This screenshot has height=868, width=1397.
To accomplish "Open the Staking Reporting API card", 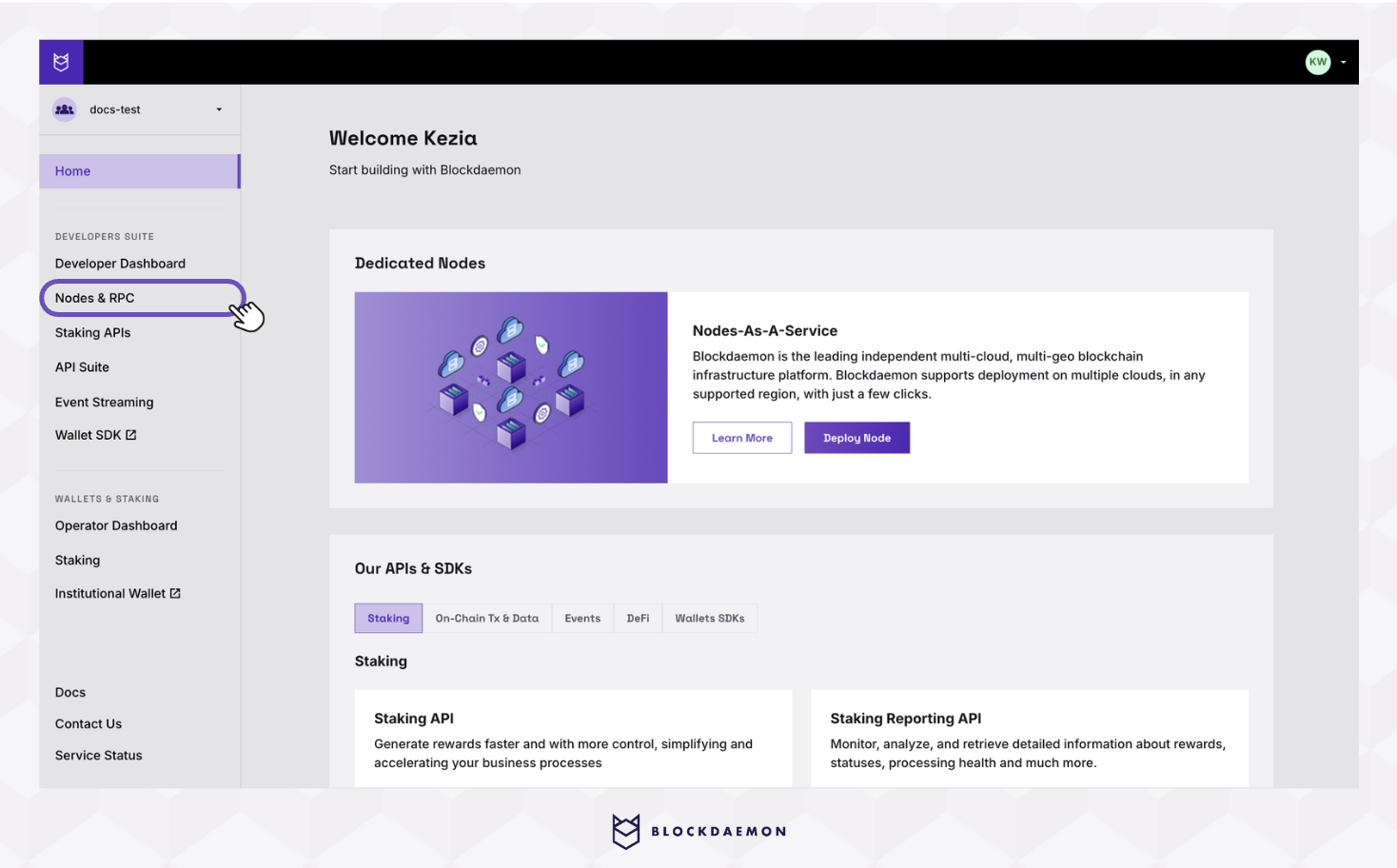I will [1030, 739].
